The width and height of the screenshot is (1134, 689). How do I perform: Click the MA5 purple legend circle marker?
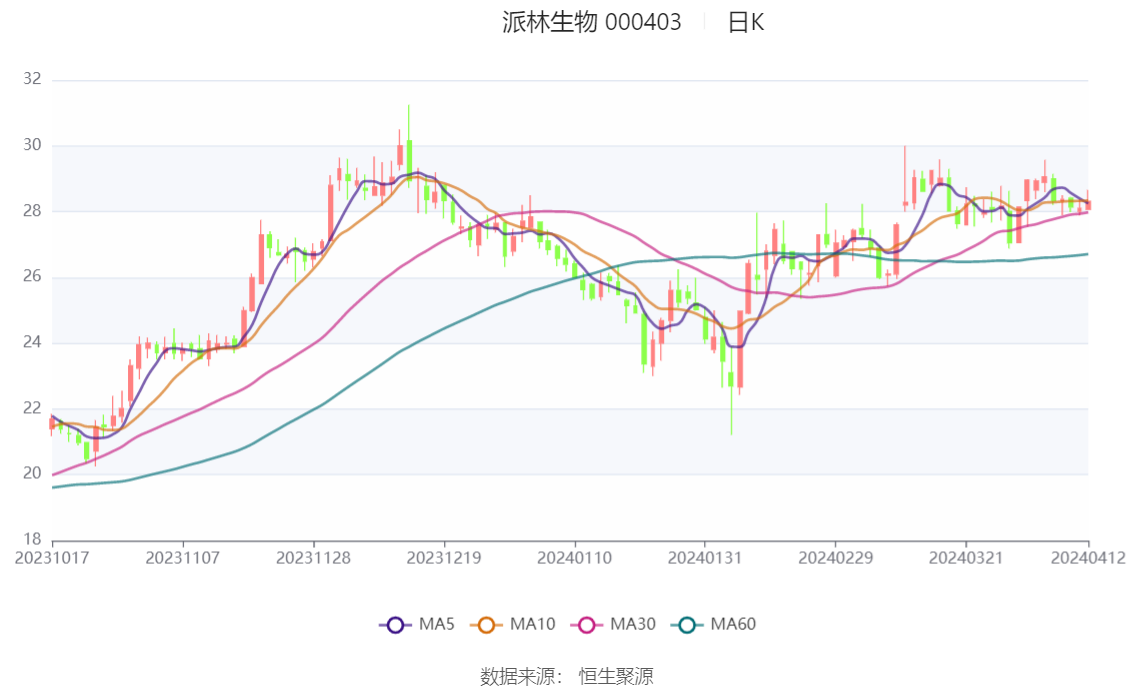394,625
